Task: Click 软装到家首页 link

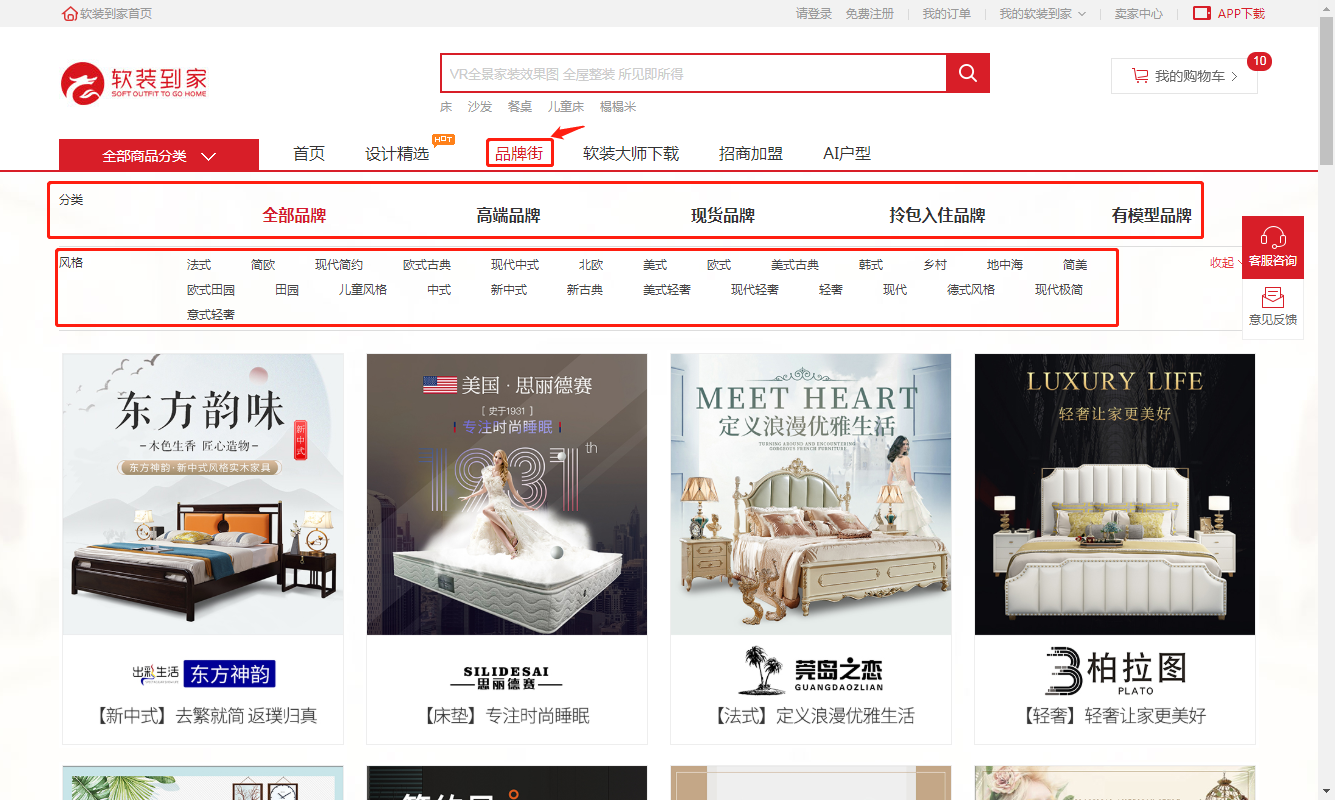Action: (116, 14)
